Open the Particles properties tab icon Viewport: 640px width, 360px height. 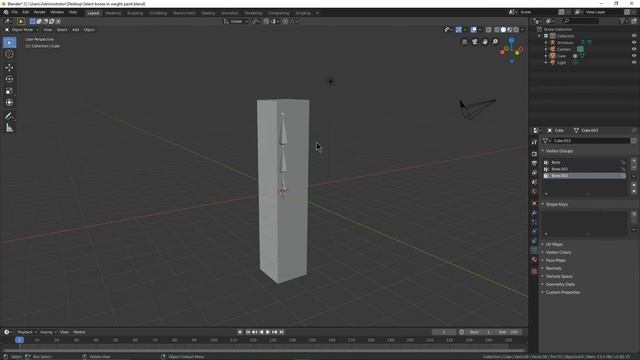click(x=534, y=222)
